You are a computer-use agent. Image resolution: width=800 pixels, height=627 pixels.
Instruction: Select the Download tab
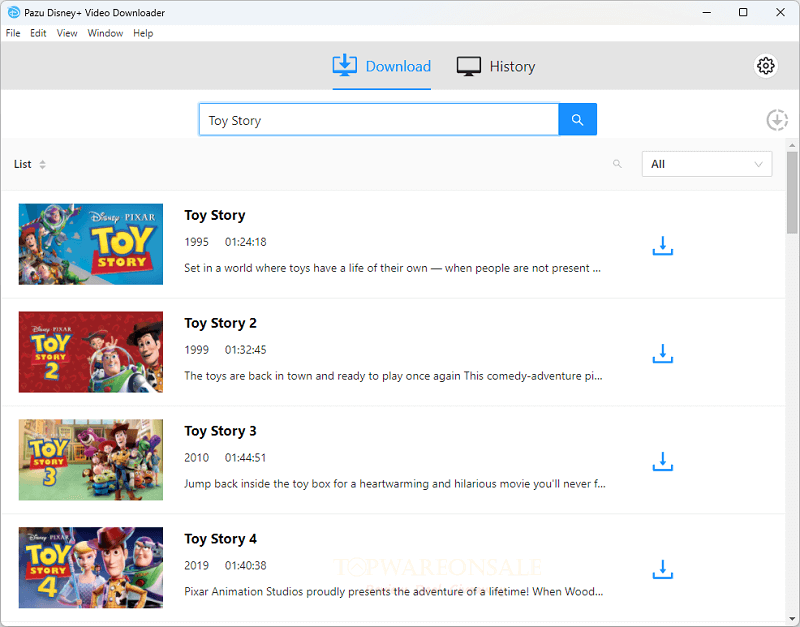click(382, 66)
